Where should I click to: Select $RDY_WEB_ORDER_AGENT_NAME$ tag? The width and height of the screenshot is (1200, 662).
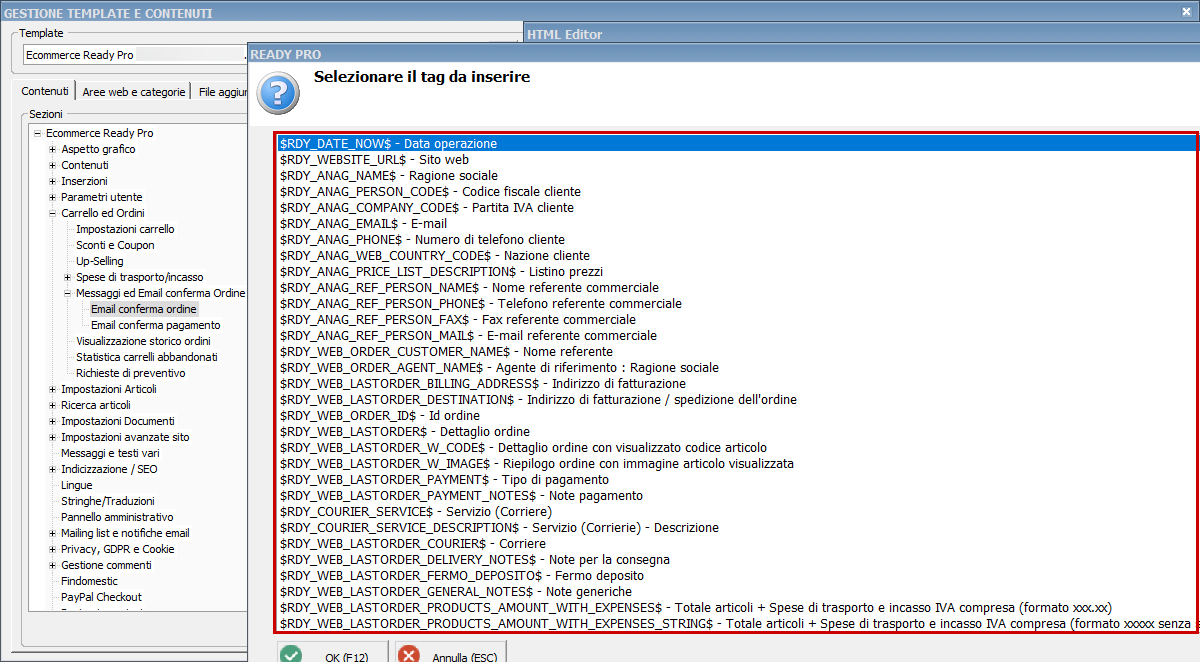coord(736,368)
